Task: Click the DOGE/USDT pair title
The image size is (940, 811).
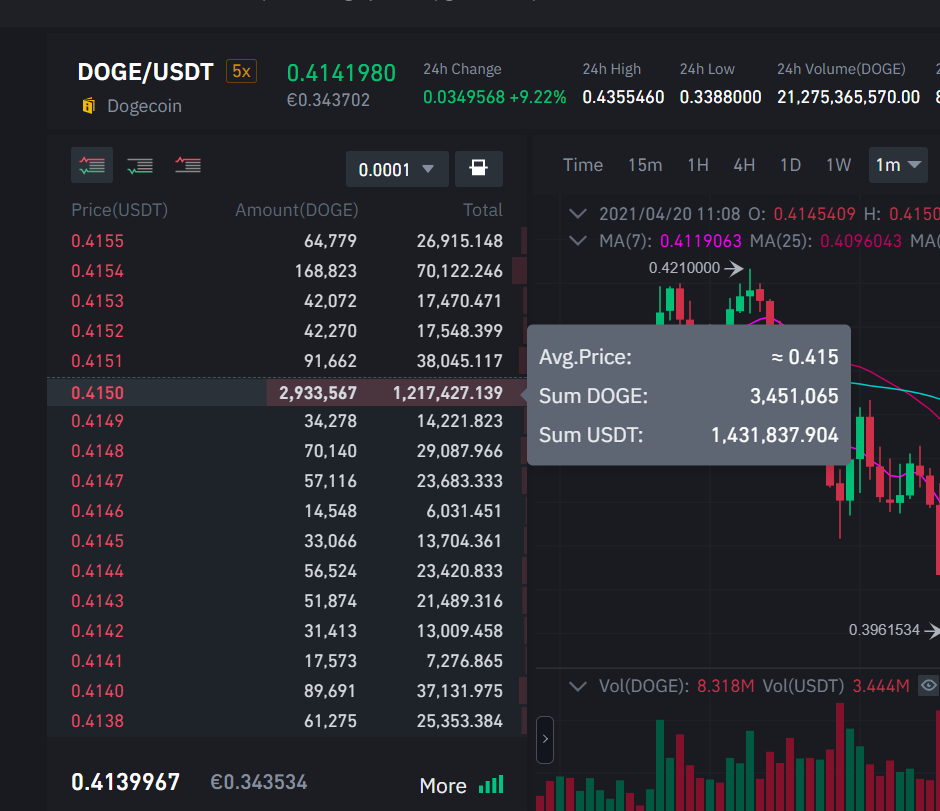Action: (145, 72)
